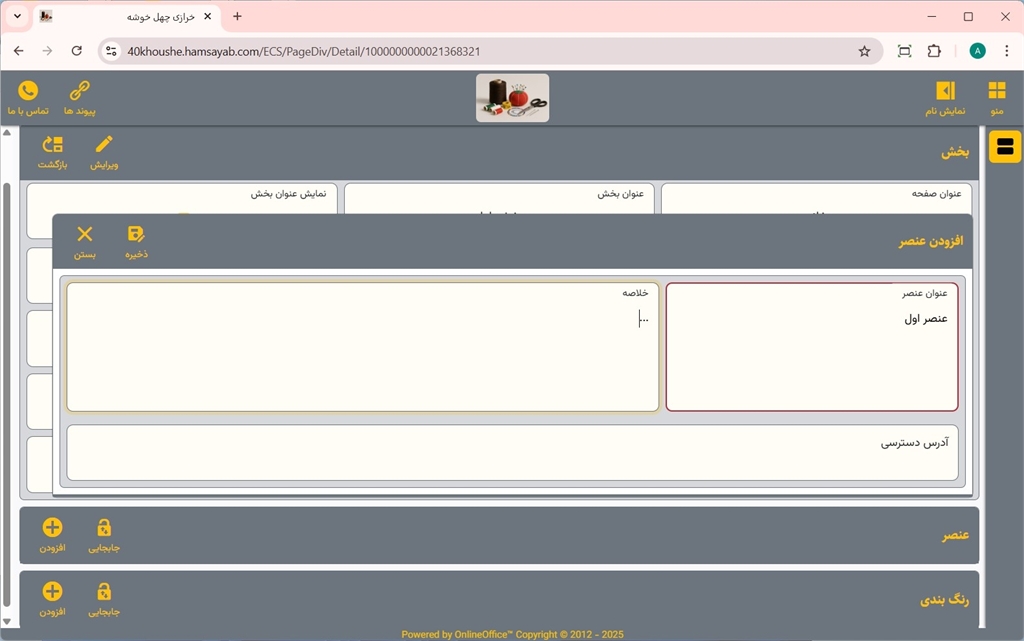Click the Access Address (آدرس دسترسی) field

tap(512, 453)
